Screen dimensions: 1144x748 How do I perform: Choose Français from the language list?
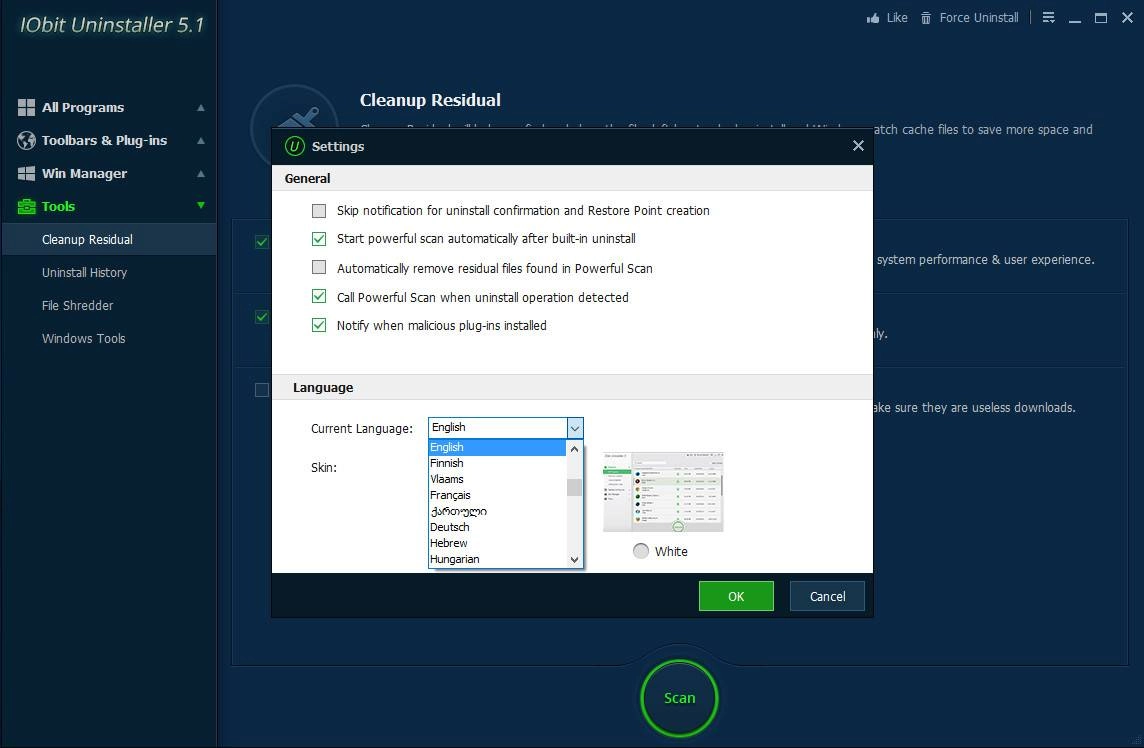(x=497, y=496)
